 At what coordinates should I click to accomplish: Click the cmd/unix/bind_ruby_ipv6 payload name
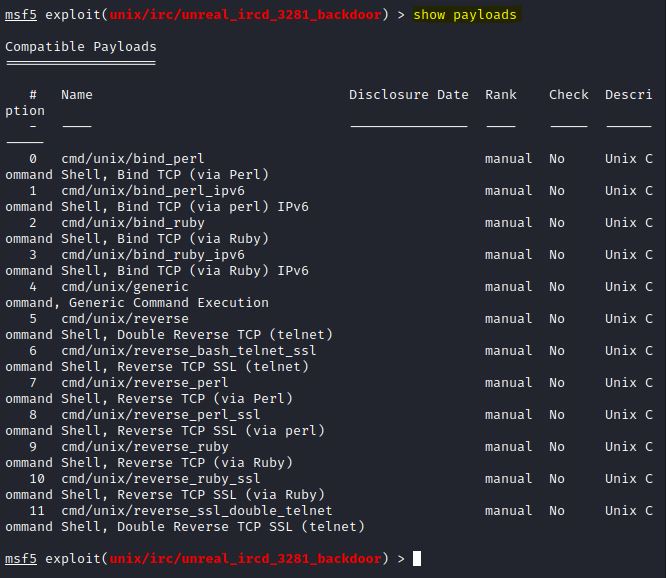[152, 255]
